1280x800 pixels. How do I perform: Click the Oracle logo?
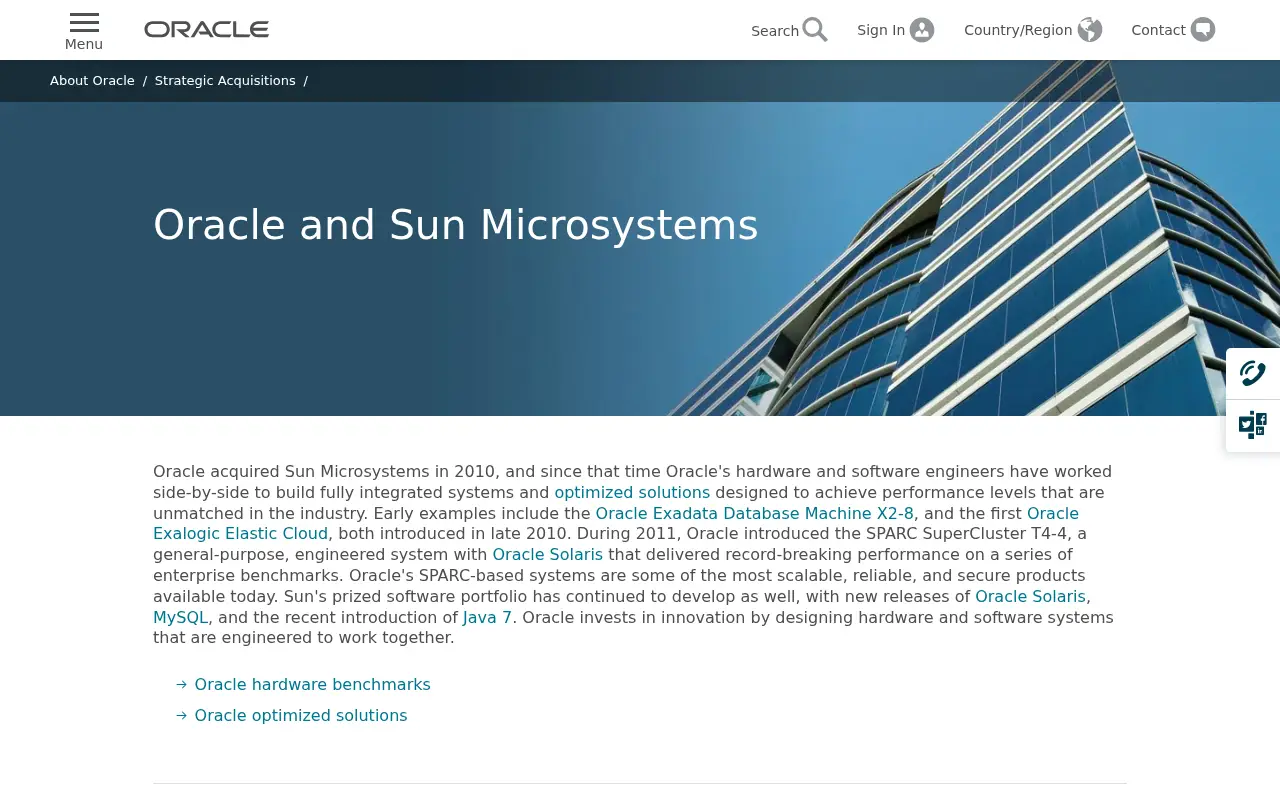click(x=206, y=30)
